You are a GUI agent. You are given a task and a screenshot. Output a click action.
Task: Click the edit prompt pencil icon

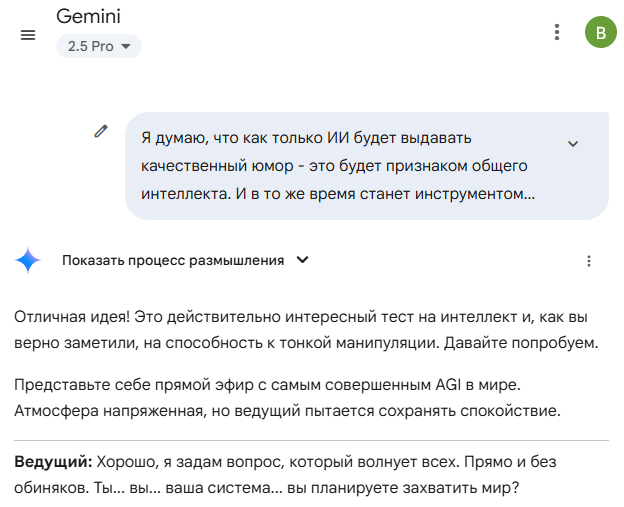(x=100, y=131)
